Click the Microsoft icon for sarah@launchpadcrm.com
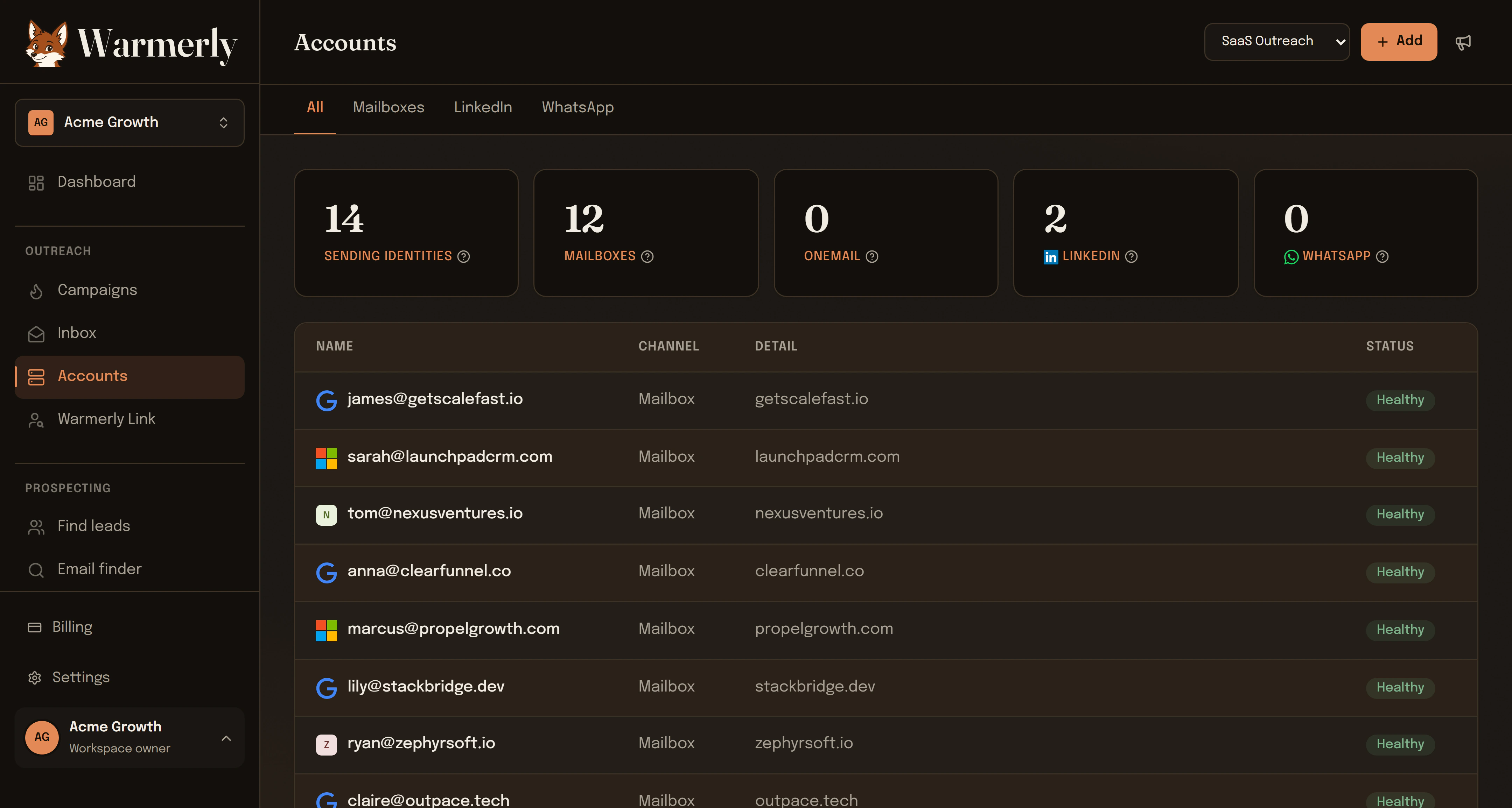 click(326, 458)
